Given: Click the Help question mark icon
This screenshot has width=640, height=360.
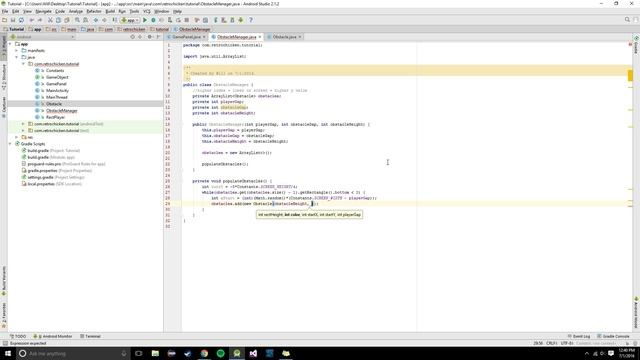Looking at the screenshot, I should tap(251, 20).
